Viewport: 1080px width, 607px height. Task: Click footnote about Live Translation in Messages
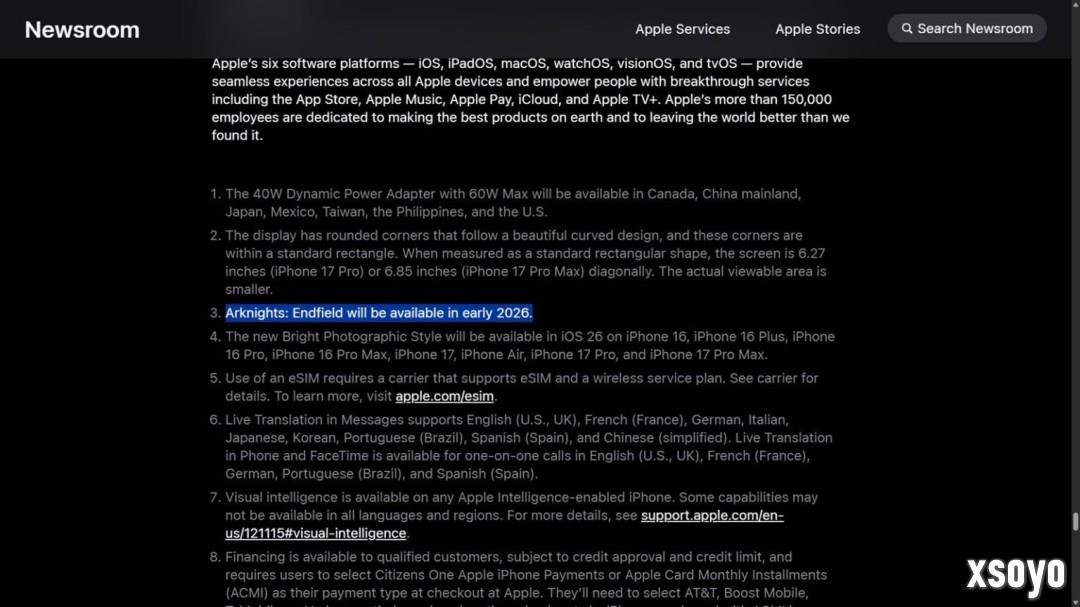(x=529, y=446)
